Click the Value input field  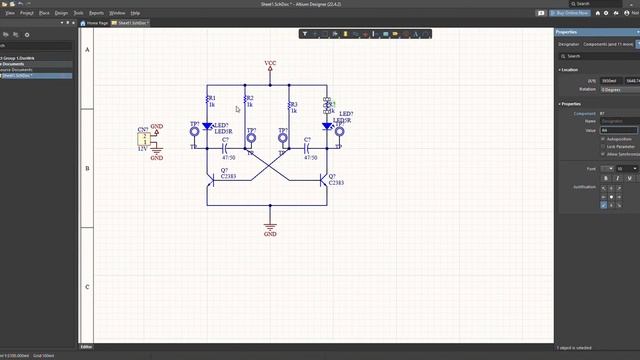(x=619, y=130)
